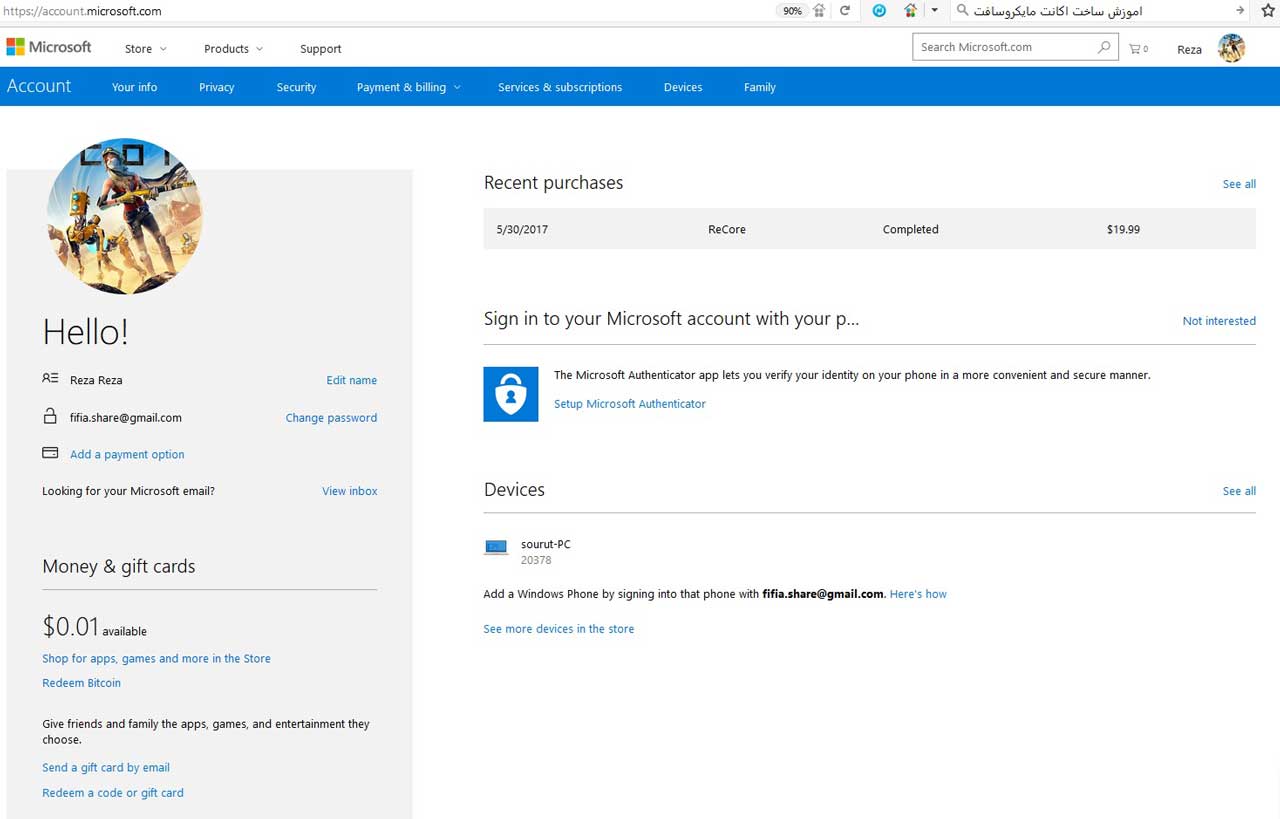Bookmark this page with the star icon
This screenshot has width=1280, height=819.
(1268, 11)
